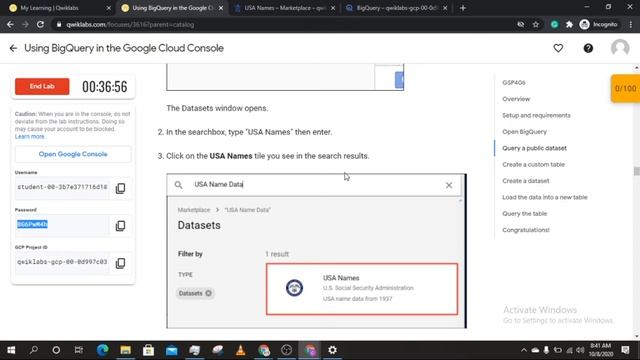640x360 pixels.
Task: Open Settings gear on taskbar
Action: pyautogui.click(x=332, y=350)
